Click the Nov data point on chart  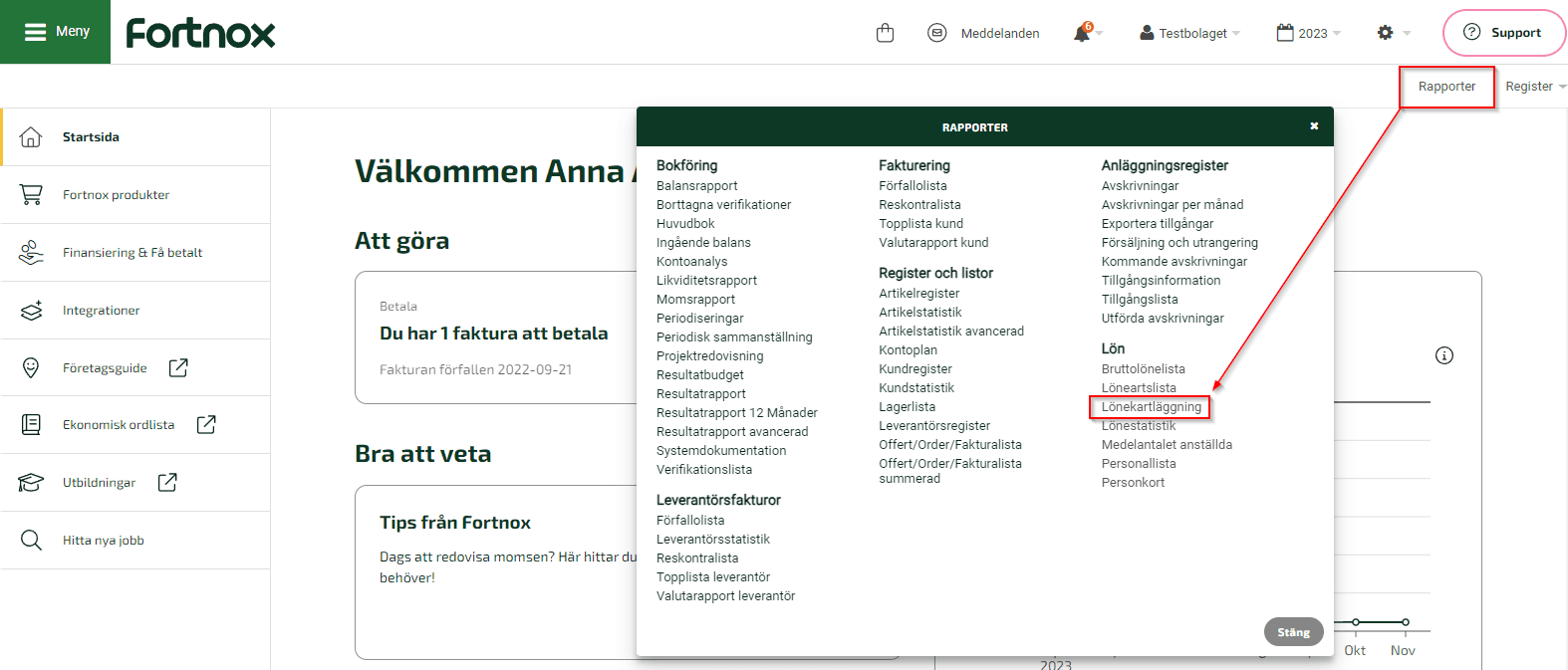point(1406,622)
